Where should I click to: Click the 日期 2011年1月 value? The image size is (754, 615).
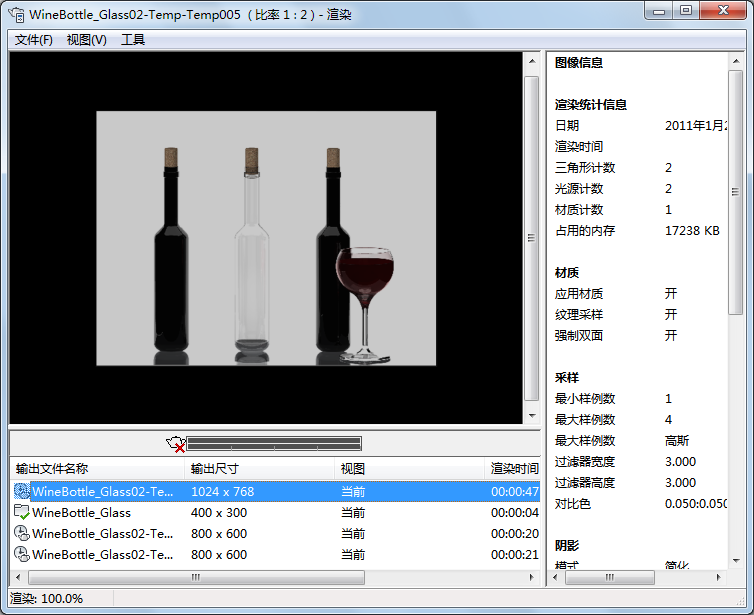click(x=696, y=126)
